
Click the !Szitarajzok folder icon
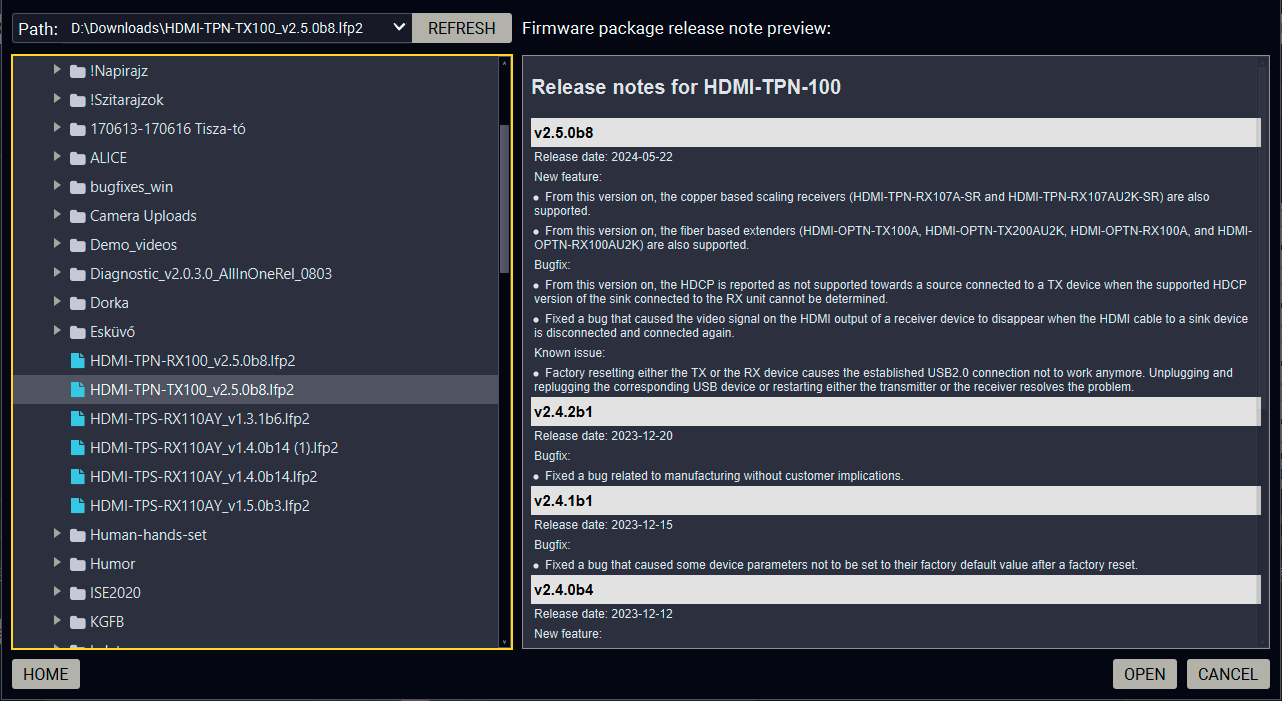pyautogui.click(x=78, y=100)
